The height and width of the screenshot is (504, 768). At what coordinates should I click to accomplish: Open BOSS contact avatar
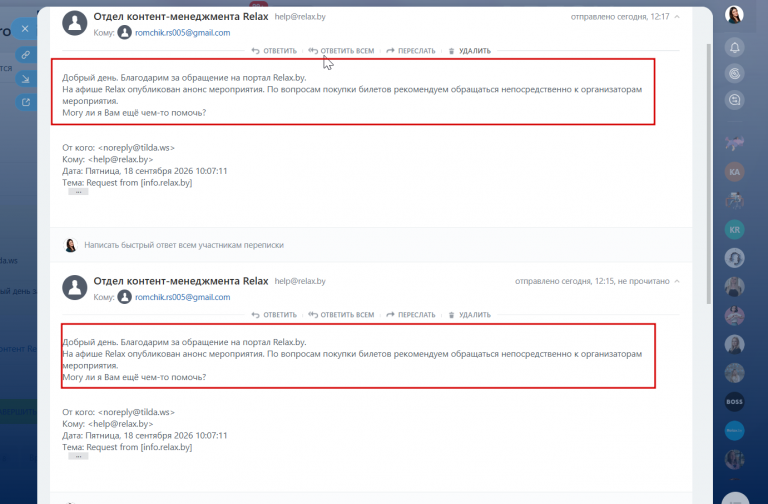tap(735, 402)
